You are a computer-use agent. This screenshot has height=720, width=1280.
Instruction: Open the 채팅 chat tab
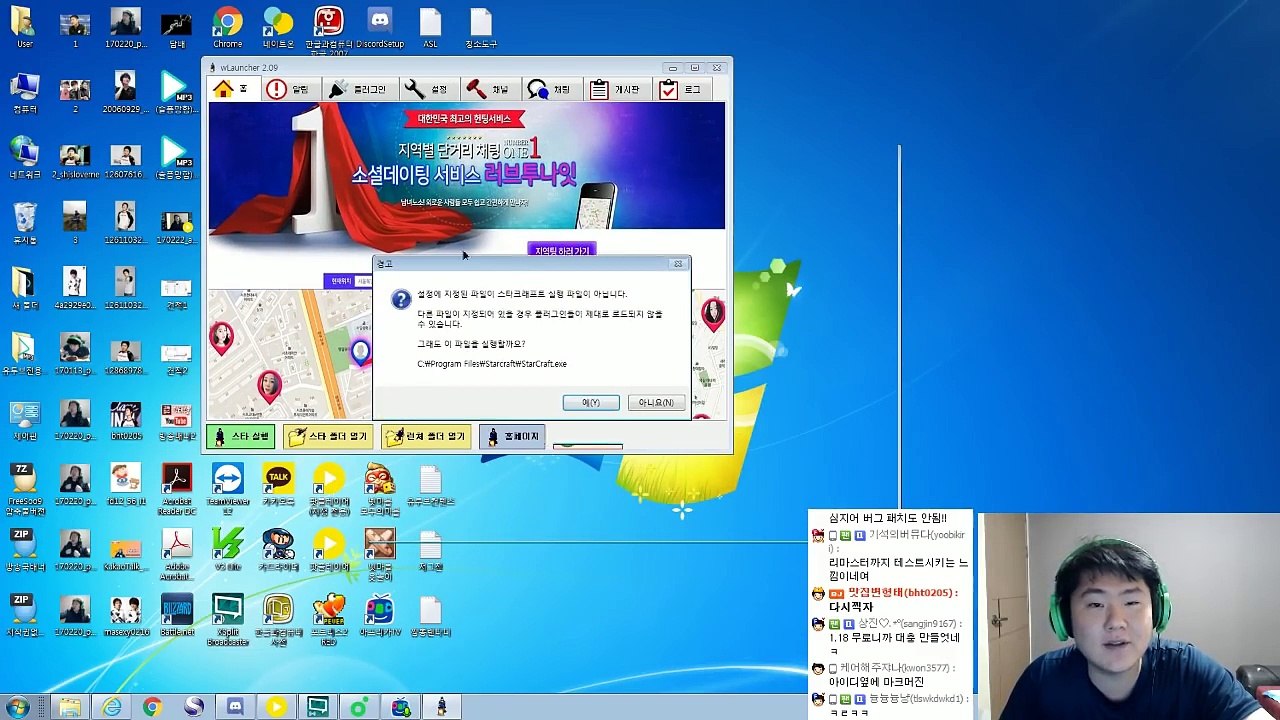550,89
